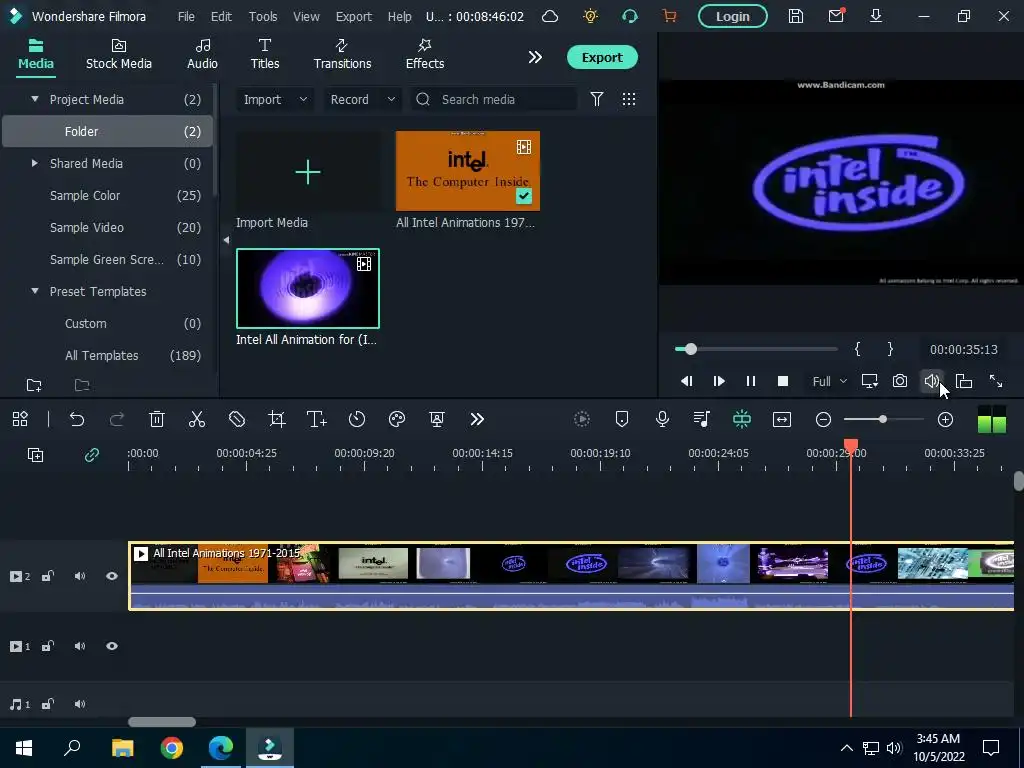Image resolution: width=1024 pixels, height=768 pixels.
Task: Zoom in timeline with plus
Action: tap(945, 419)
